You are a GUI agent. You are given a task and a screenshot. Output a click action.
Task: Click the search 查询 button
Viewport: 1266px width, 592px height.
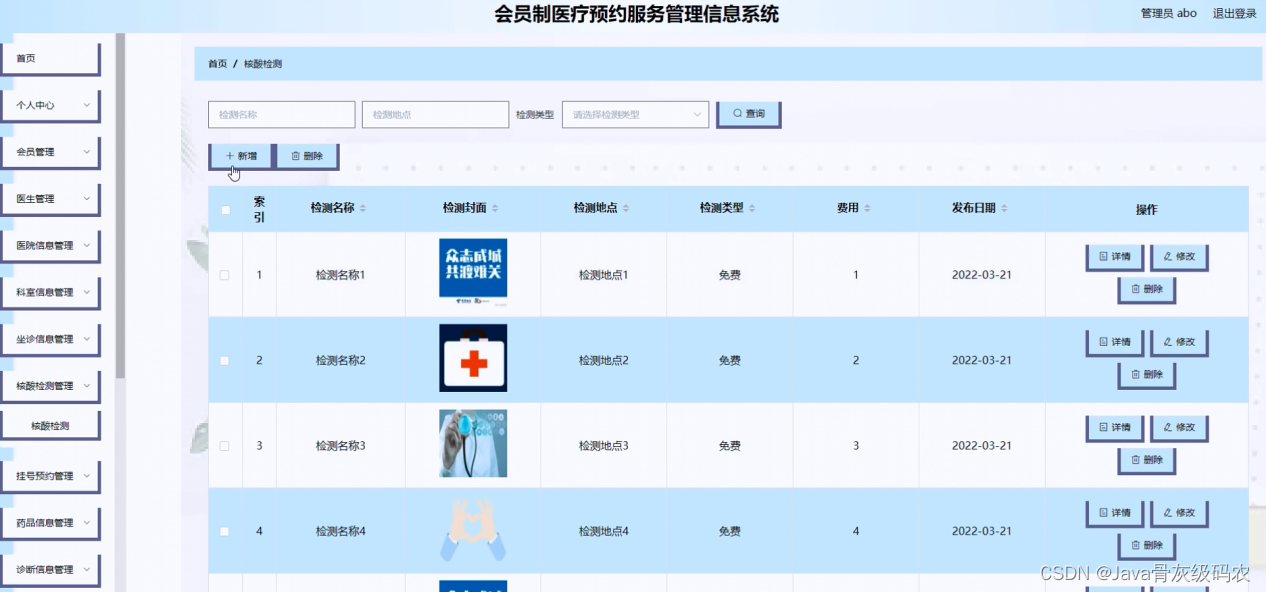(748, 114)
